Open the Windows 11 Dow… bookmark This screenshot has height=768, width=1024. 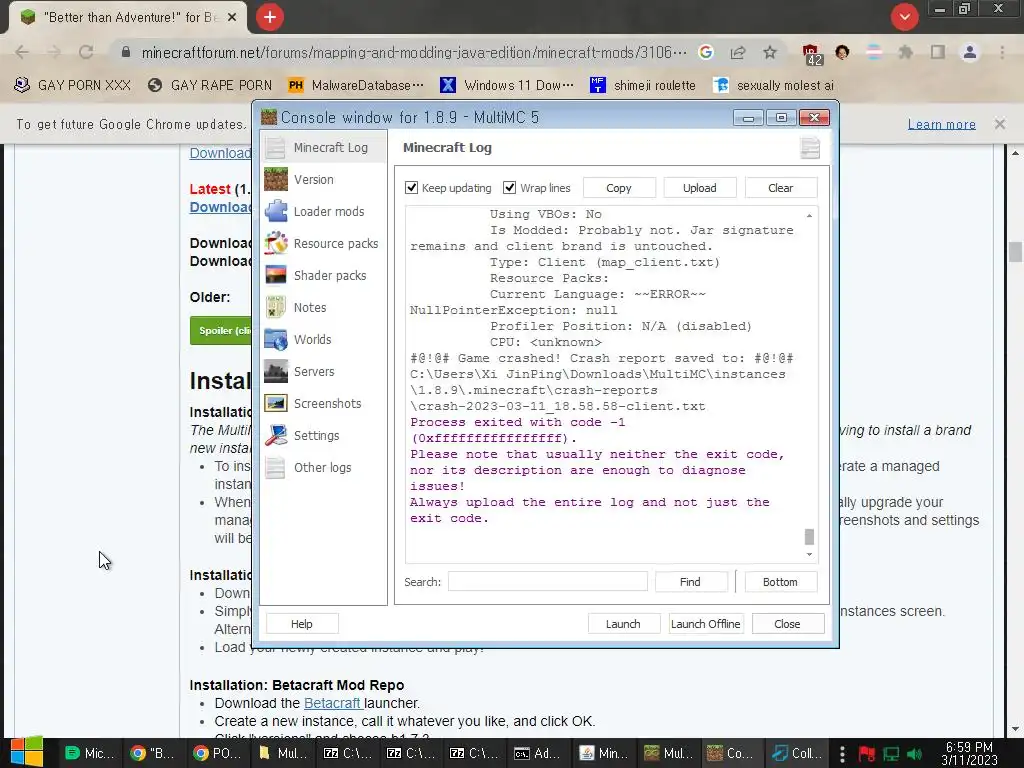point(507,85)
